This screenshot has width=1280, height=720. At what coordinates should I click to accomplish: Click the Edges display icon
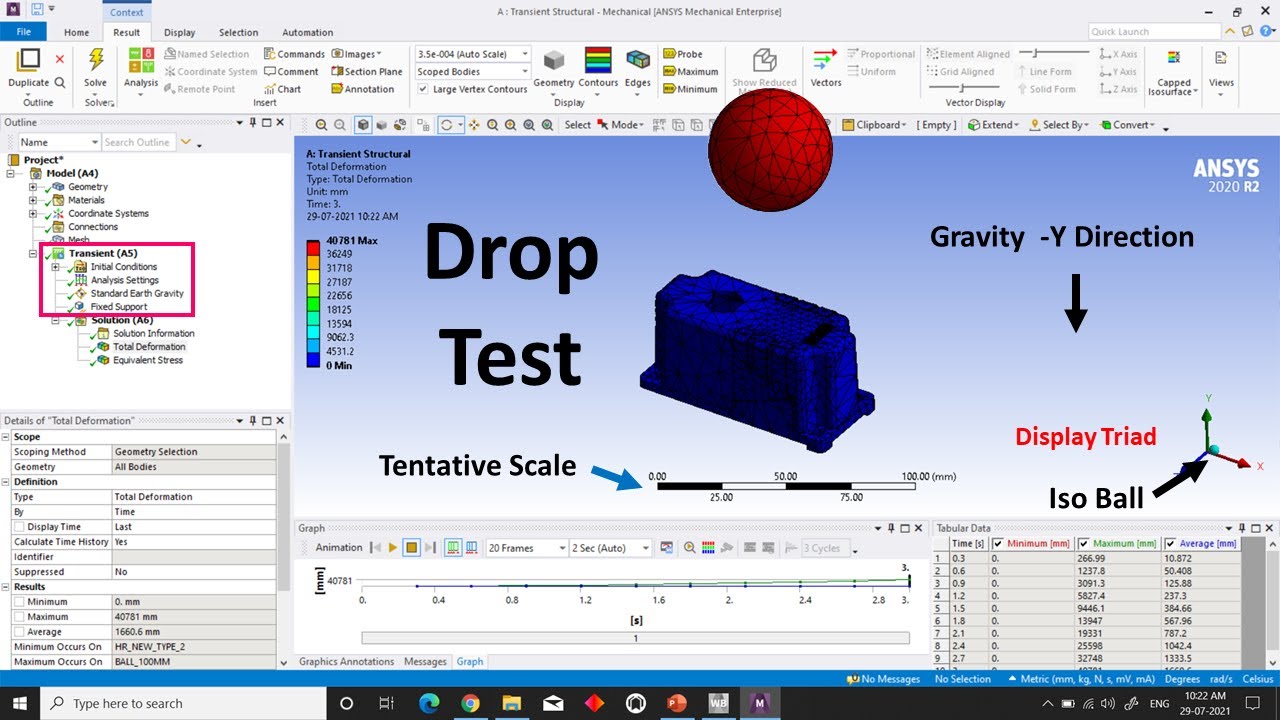click(638, 60)
